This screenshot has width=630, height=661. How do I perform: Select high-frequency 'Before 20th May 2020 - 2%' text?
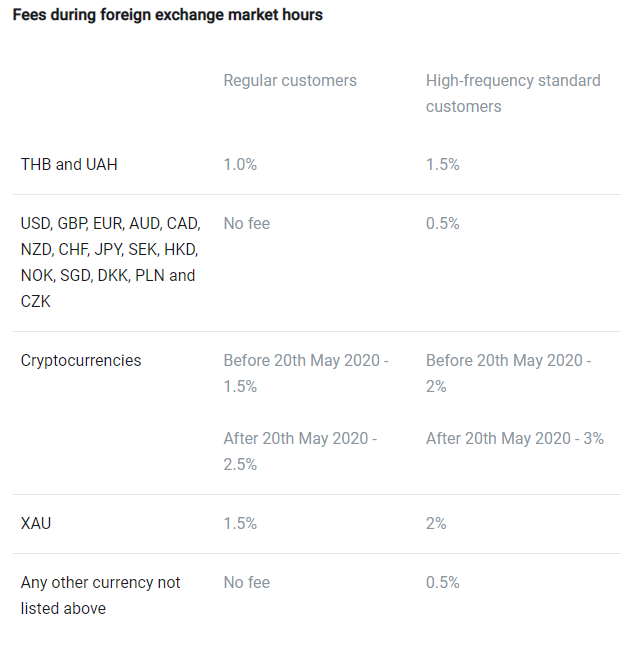(x=508, y=373)
